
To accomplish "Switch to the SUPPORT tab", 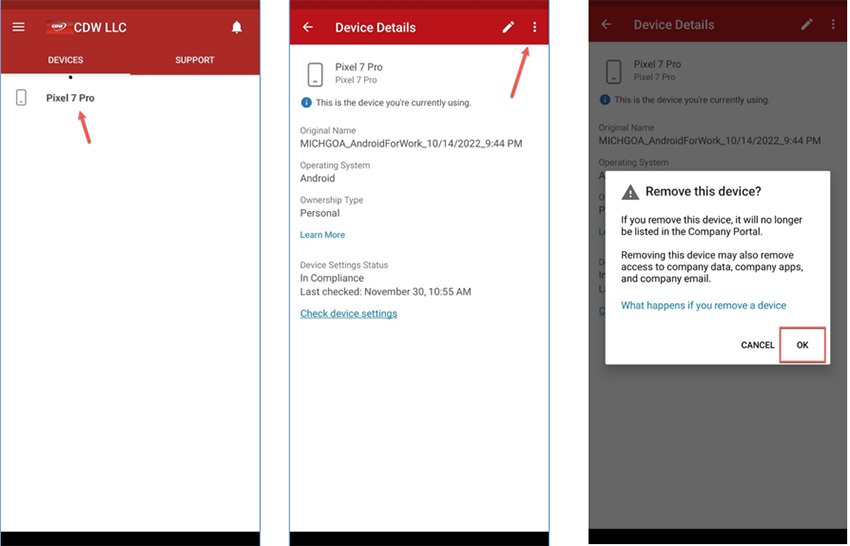I will [194, 60].
